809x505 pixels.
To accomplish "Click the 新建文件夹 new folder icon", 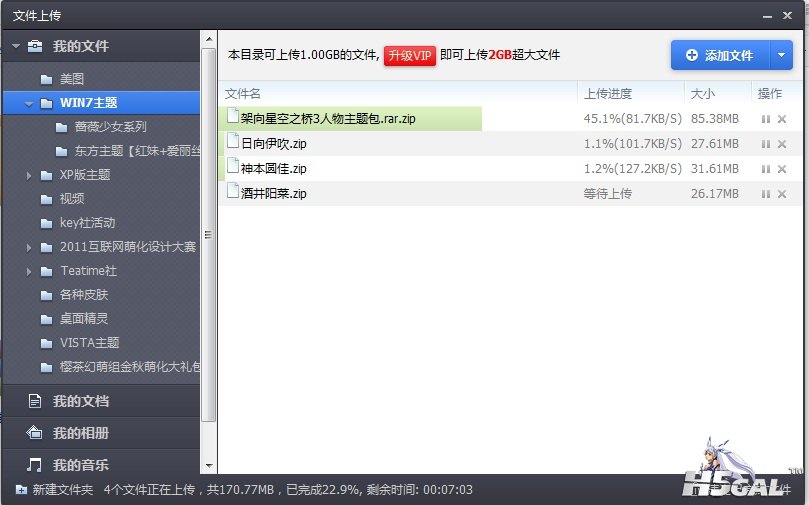I will (21, 490).
